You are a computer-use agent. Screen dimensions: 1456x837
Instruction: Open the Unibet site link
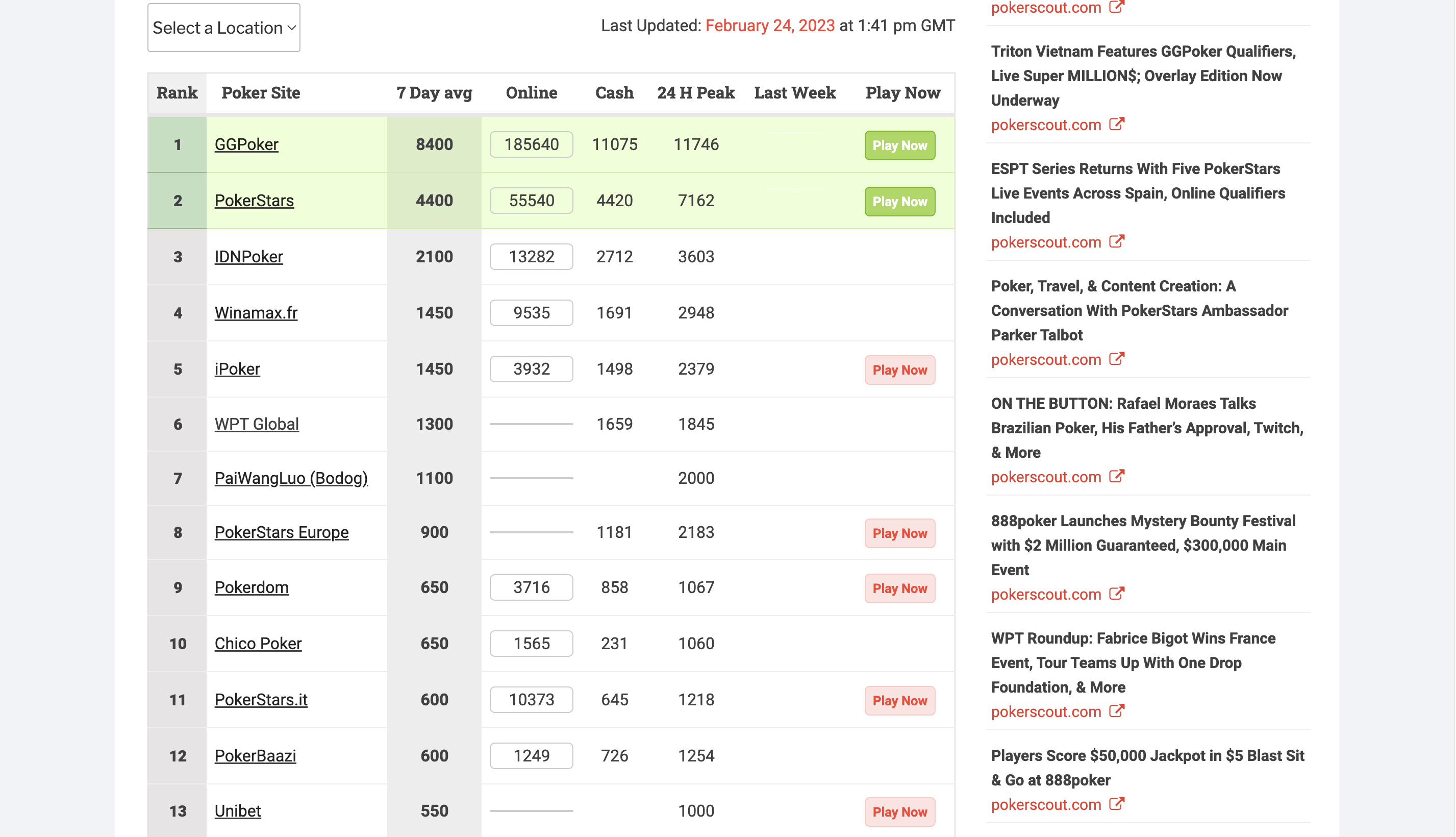[x=237, y=811]
